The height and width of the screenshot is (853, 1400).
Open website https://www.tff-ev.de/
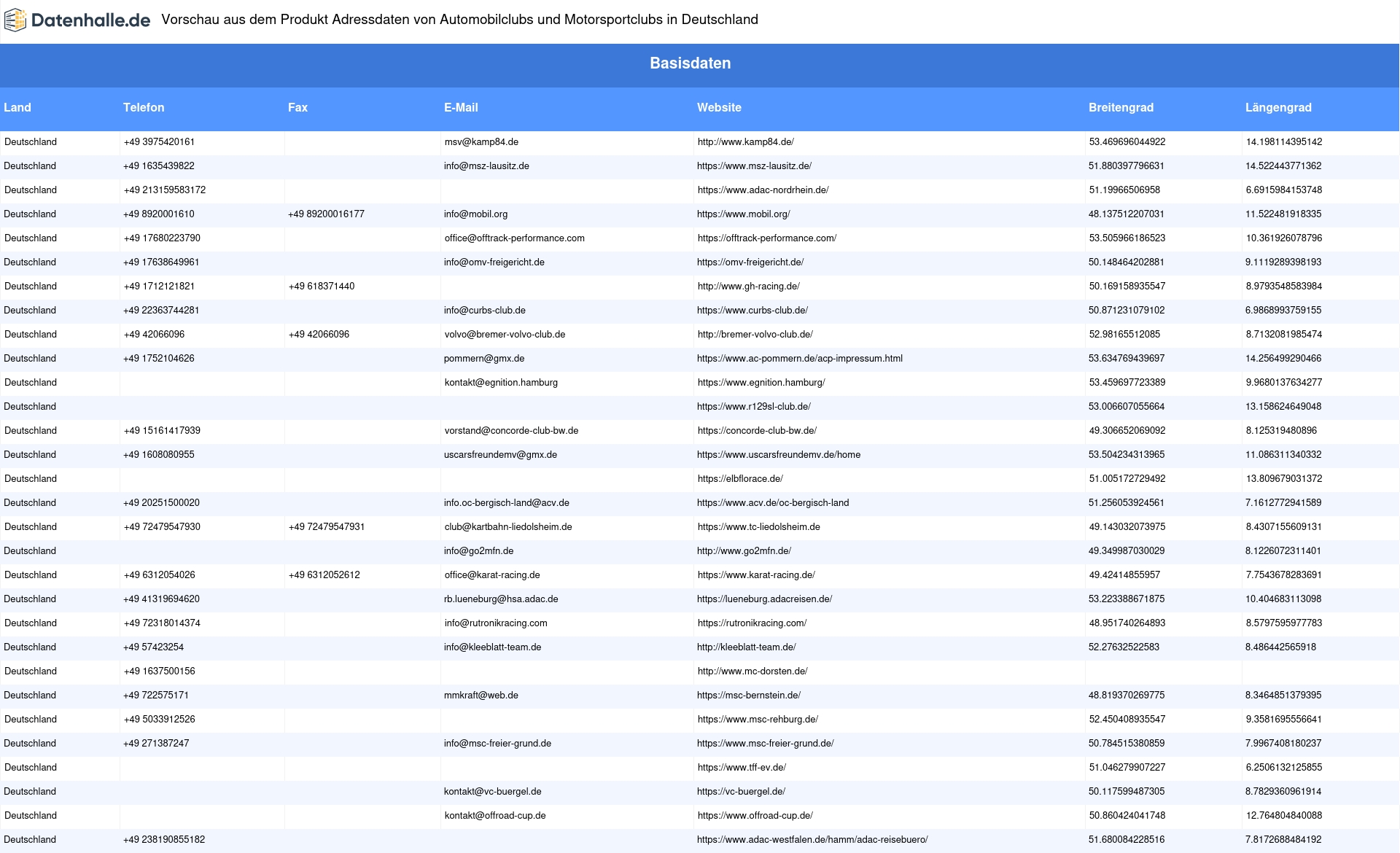point(742,768)
